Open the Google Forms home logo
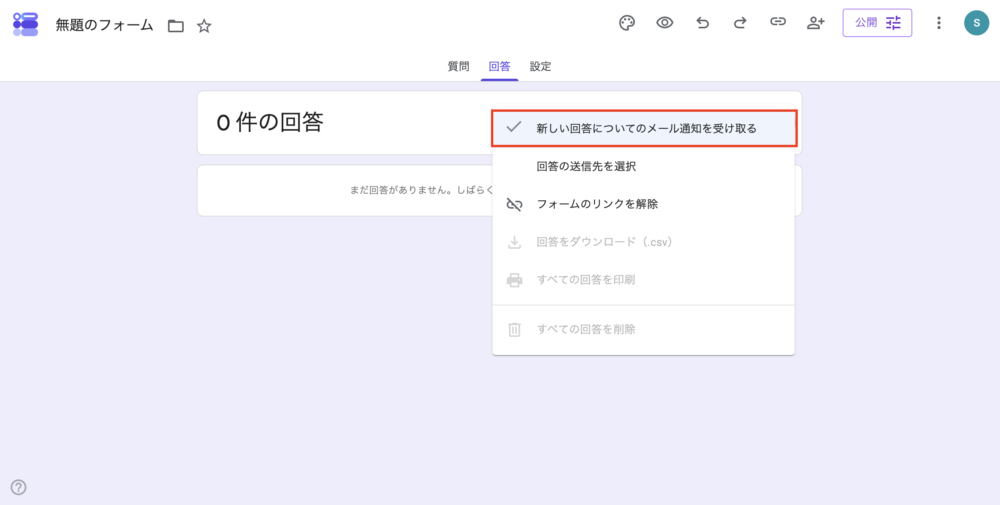Screen dimensions: 1000x505 pos(26,24)
